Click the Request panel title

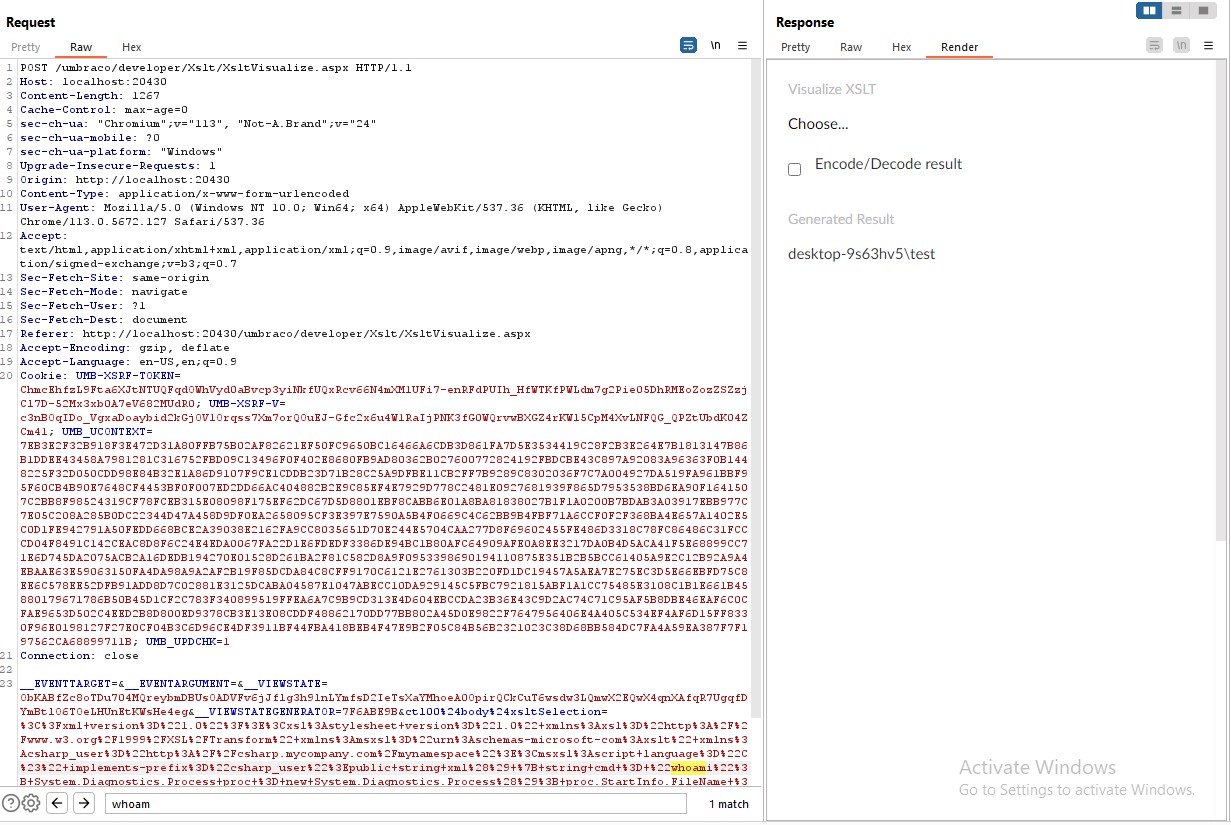click(31, 22)
